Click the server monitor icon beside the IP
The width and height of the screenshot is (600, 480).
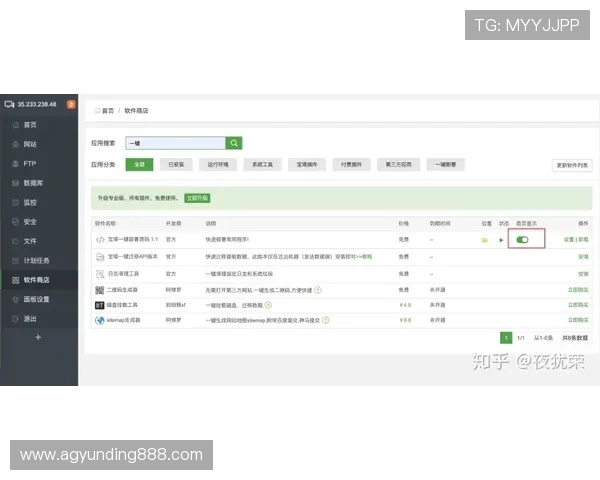click(9, 104)
